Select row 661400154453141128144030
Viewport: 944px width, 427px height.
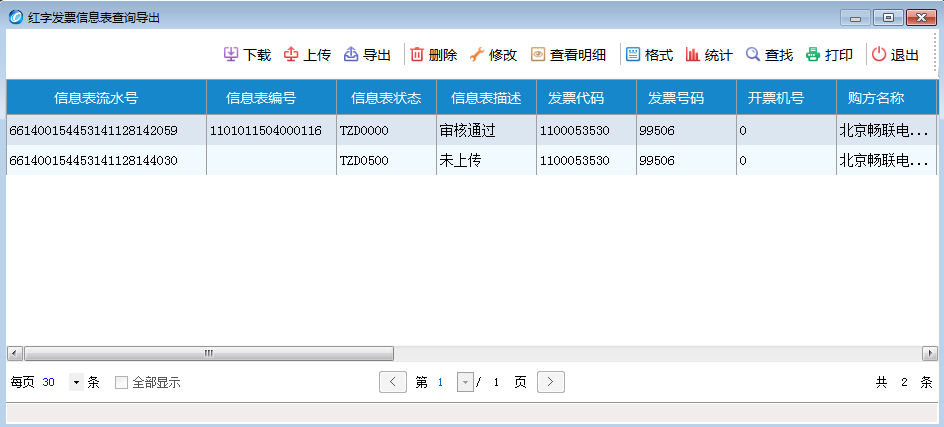tap(472, 160)
